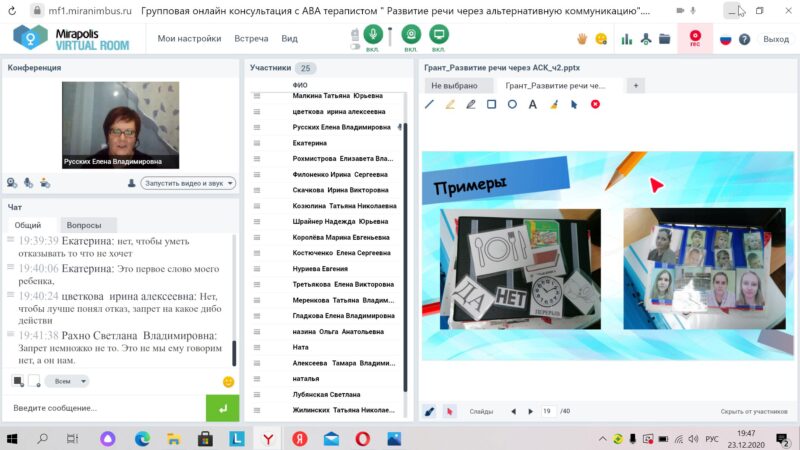The height and width of the screenshot is (450, 800).
Task: Open row menu for Филоненко Ирина Сергеевна
Action: pyautogui.click(x=257, y=174)
